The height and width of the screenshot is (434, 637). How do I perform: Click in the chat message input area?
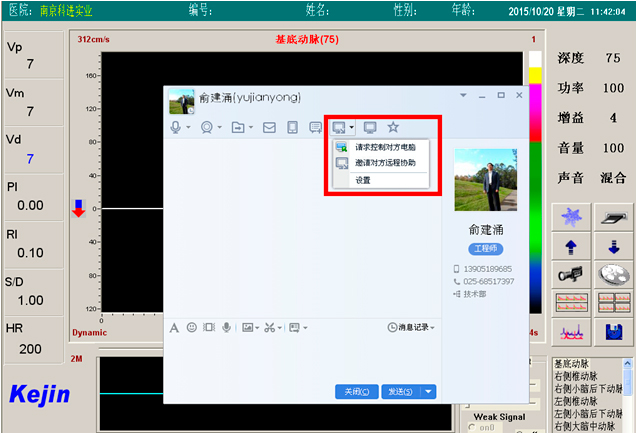point(301,358)
